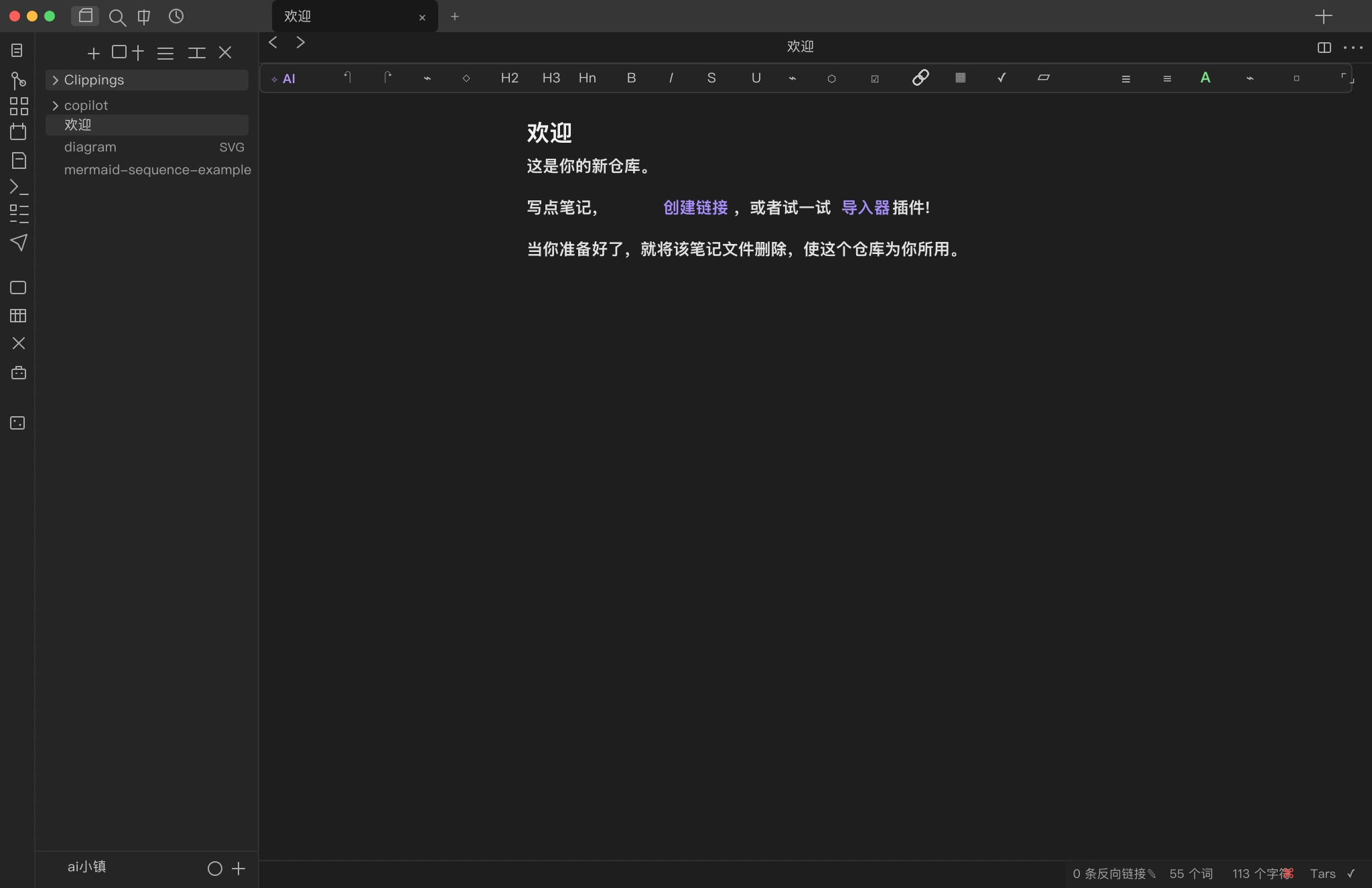The height and width of the screenshot is (888, 1372).
Task: Open sort options three-lines icon in file explorer
Action: point(165,53)
